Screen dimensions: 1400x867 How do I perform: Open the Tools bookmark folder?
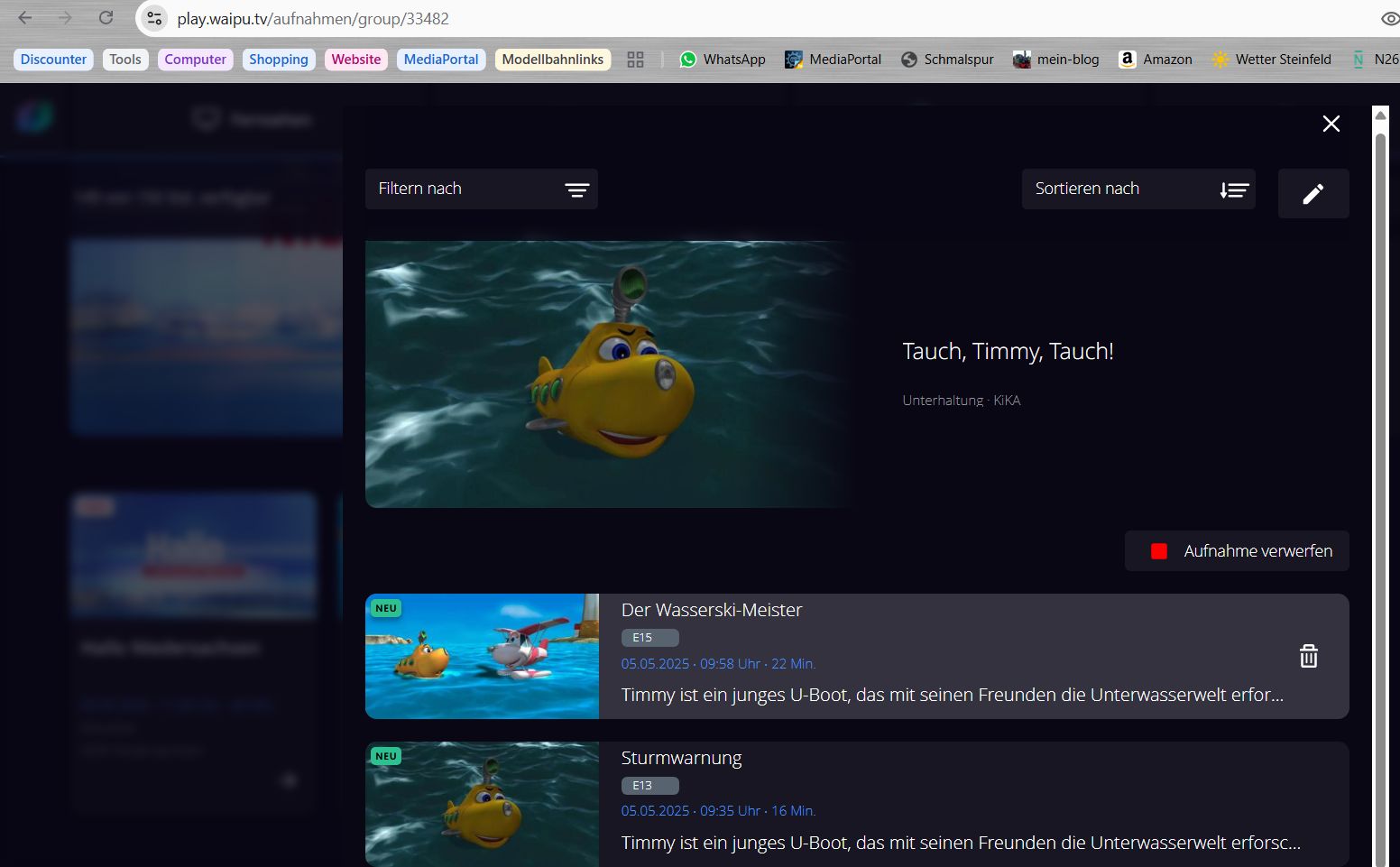coord(125,60)
